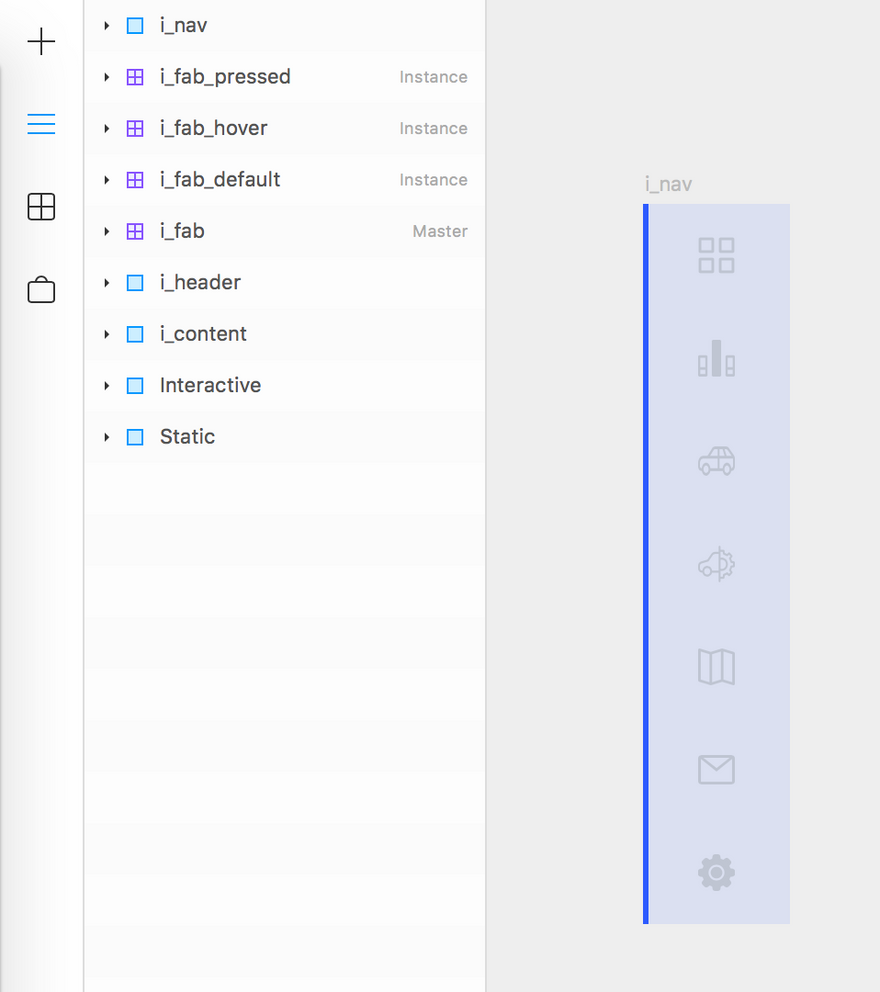This screenshot has width=880, height=992.
Task: Open the layers list hamburger icon
Action: 41,124
